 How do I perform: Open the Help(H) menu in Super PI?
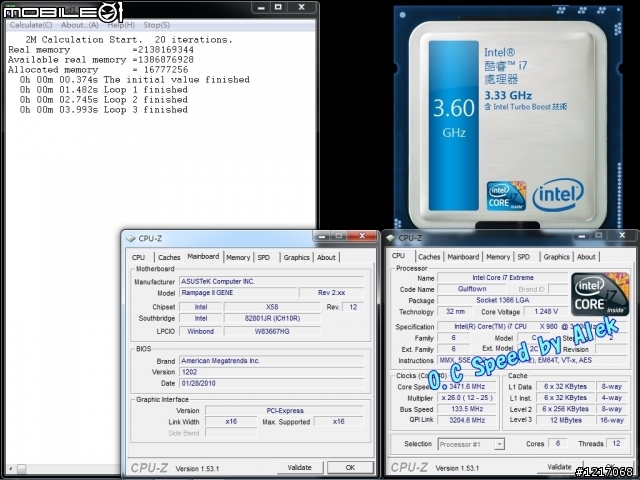pos(121,25)
